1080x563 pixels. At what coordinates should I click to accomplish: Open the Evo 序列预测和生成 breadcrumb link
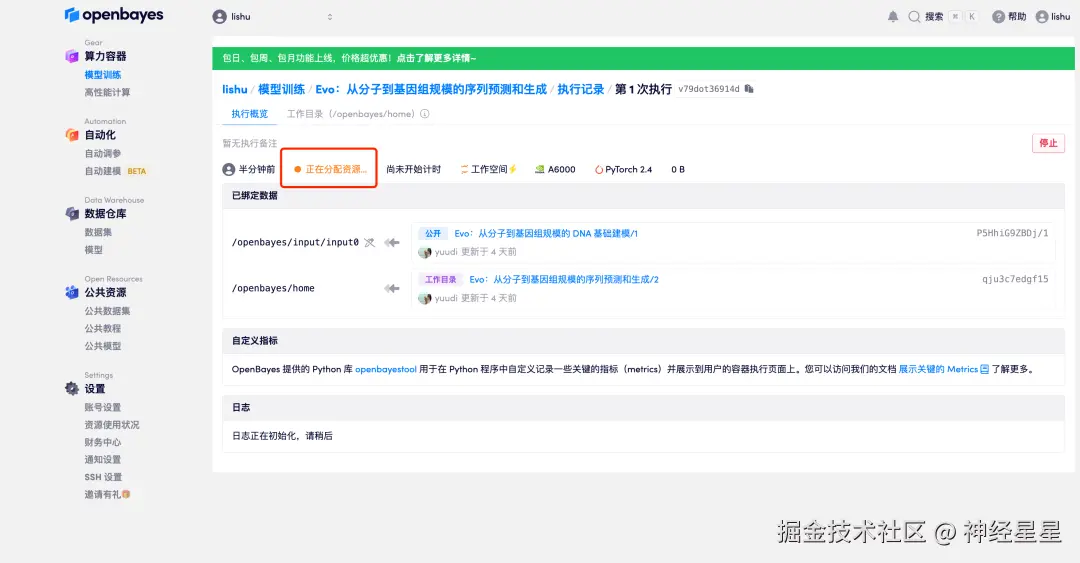[430, 90]
